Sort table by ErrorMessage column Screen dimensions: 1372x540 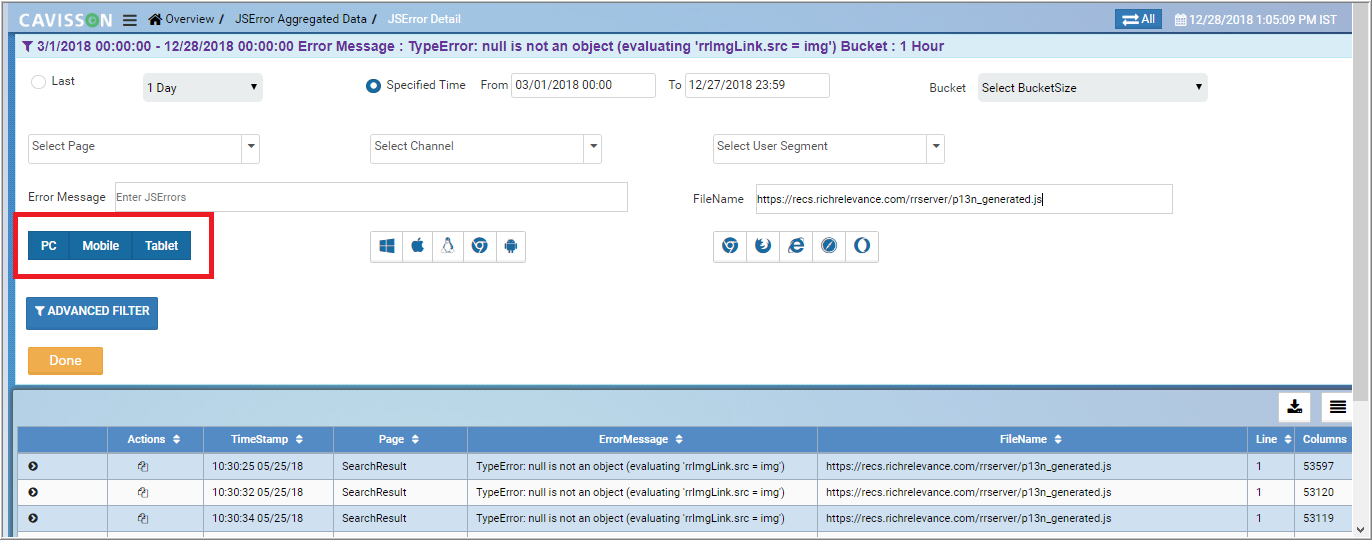(679, 439)
